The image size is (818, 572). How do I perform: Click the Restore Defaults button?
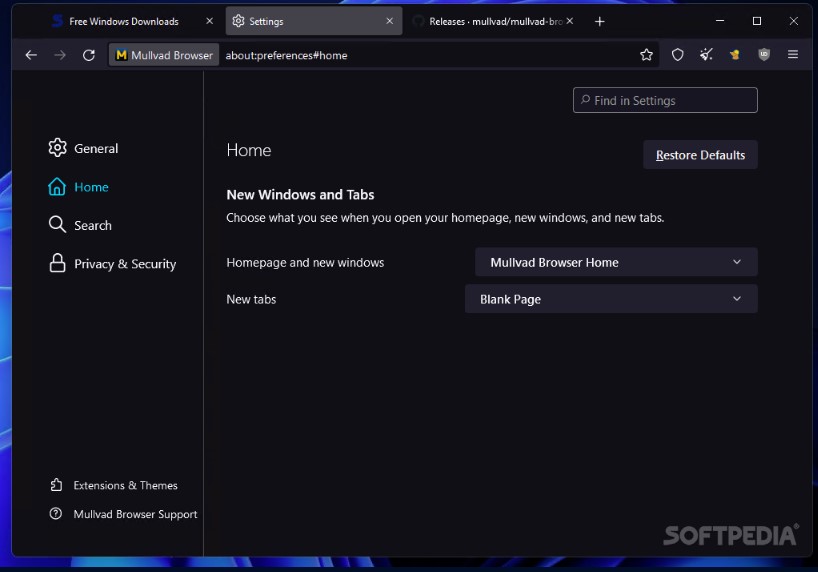pyautogui.click(x=700, y=155)
